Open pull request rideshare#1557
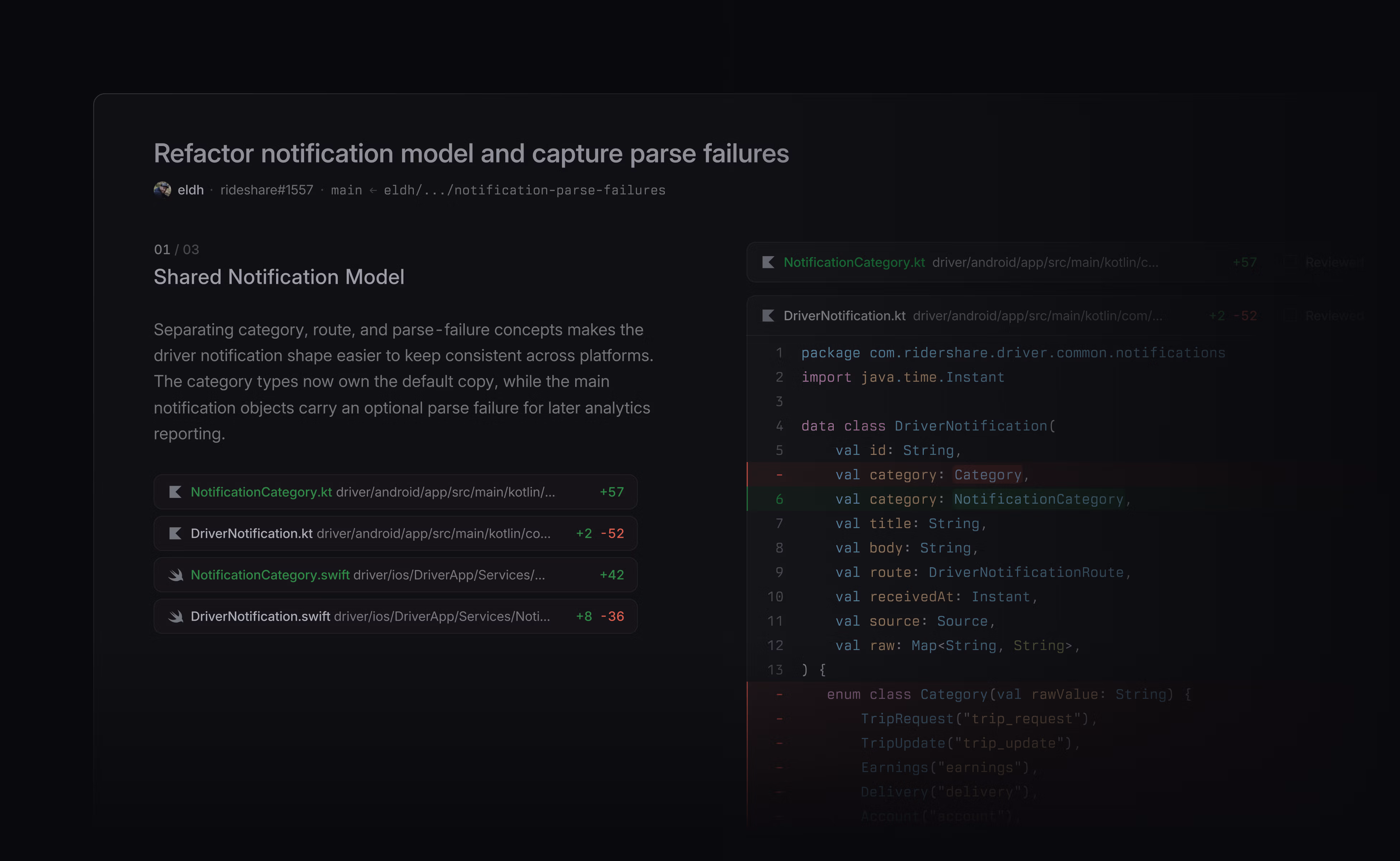The height and width of the screenshot is (861, 1400). (267, 190)
